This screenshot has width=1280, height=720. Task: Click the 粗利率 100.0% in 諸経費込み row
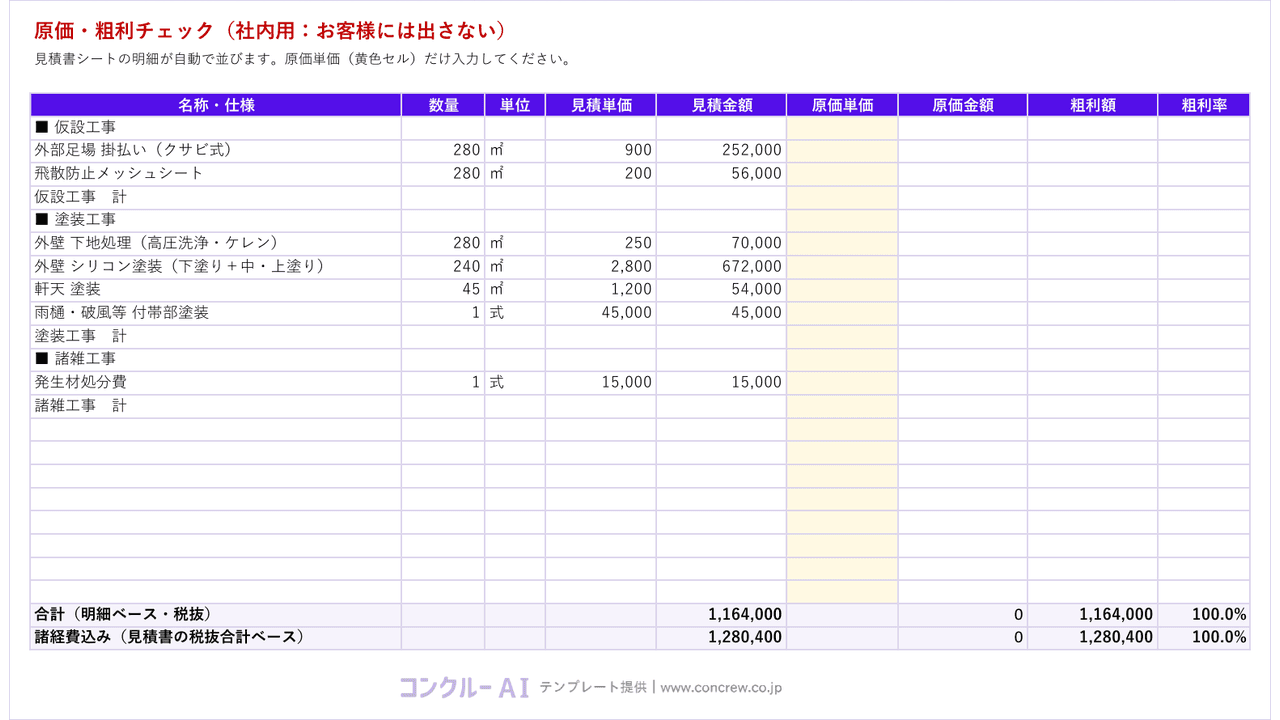click(1204, 637)
